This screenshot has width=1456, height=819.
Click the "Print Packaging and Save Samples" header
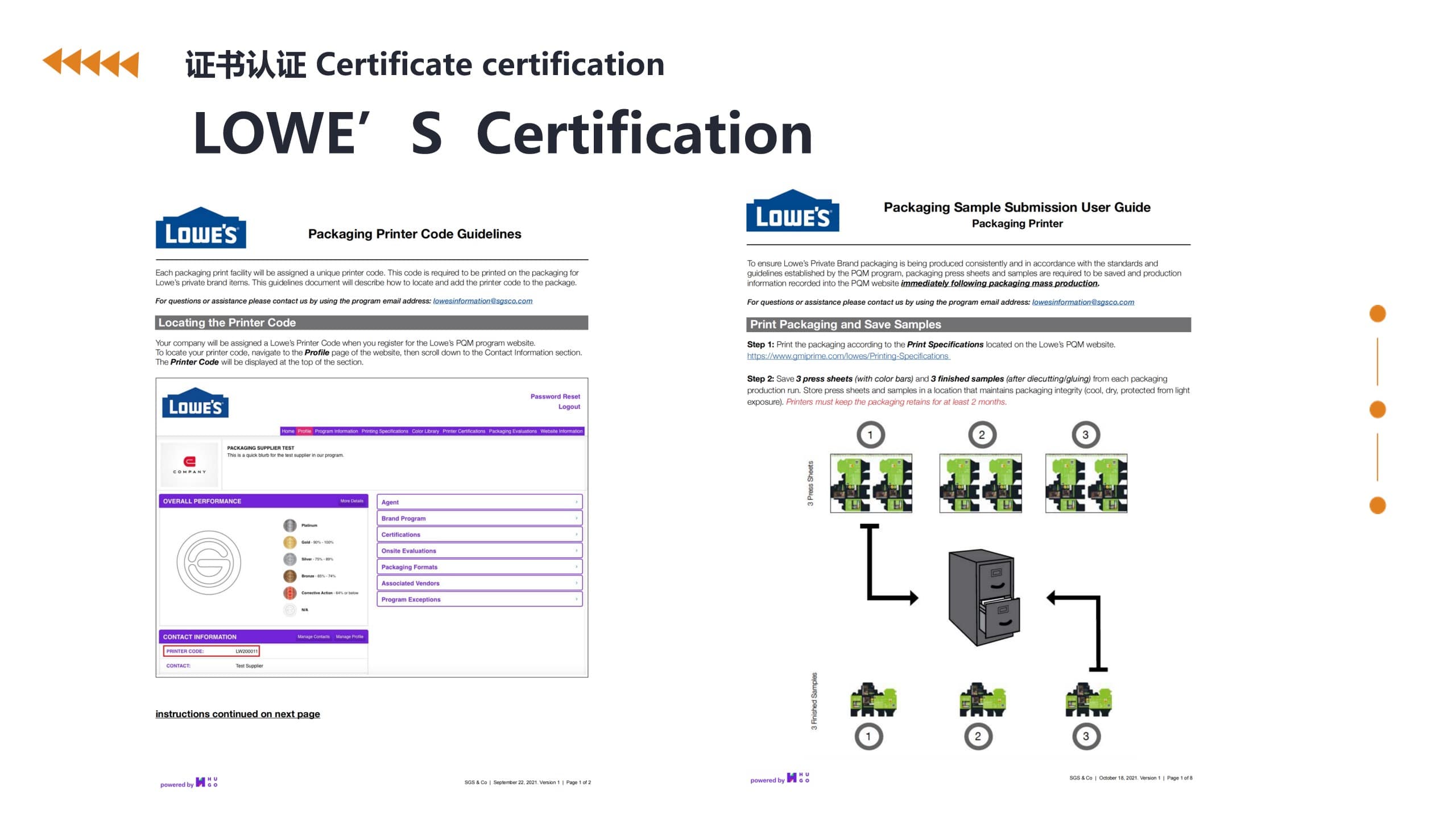pyautogui.click(x=969, y=324)
